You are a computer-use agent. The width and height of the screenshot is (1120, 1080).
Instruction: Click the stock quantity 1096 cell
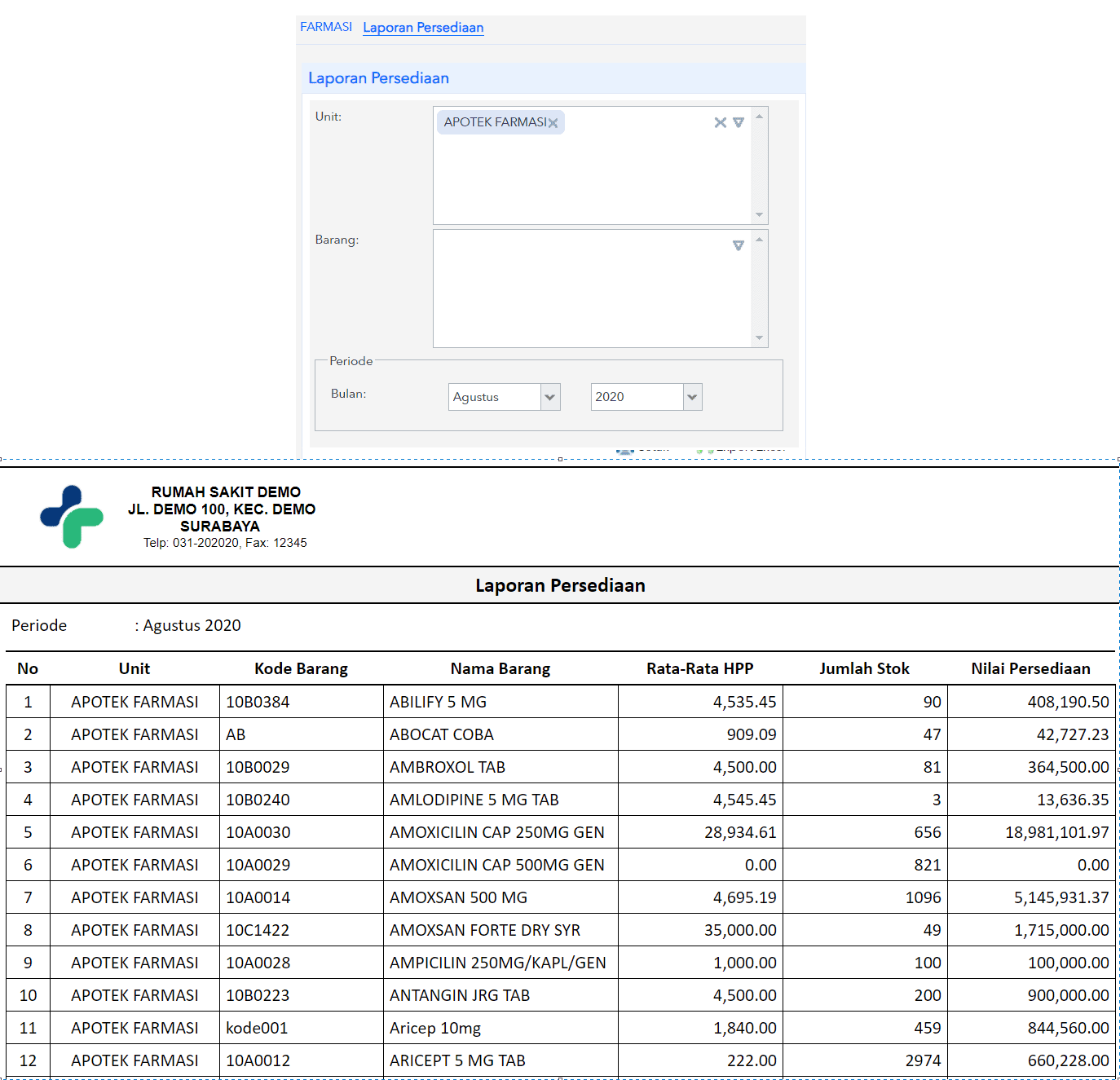pyautogui.click(x=865, y=897)
